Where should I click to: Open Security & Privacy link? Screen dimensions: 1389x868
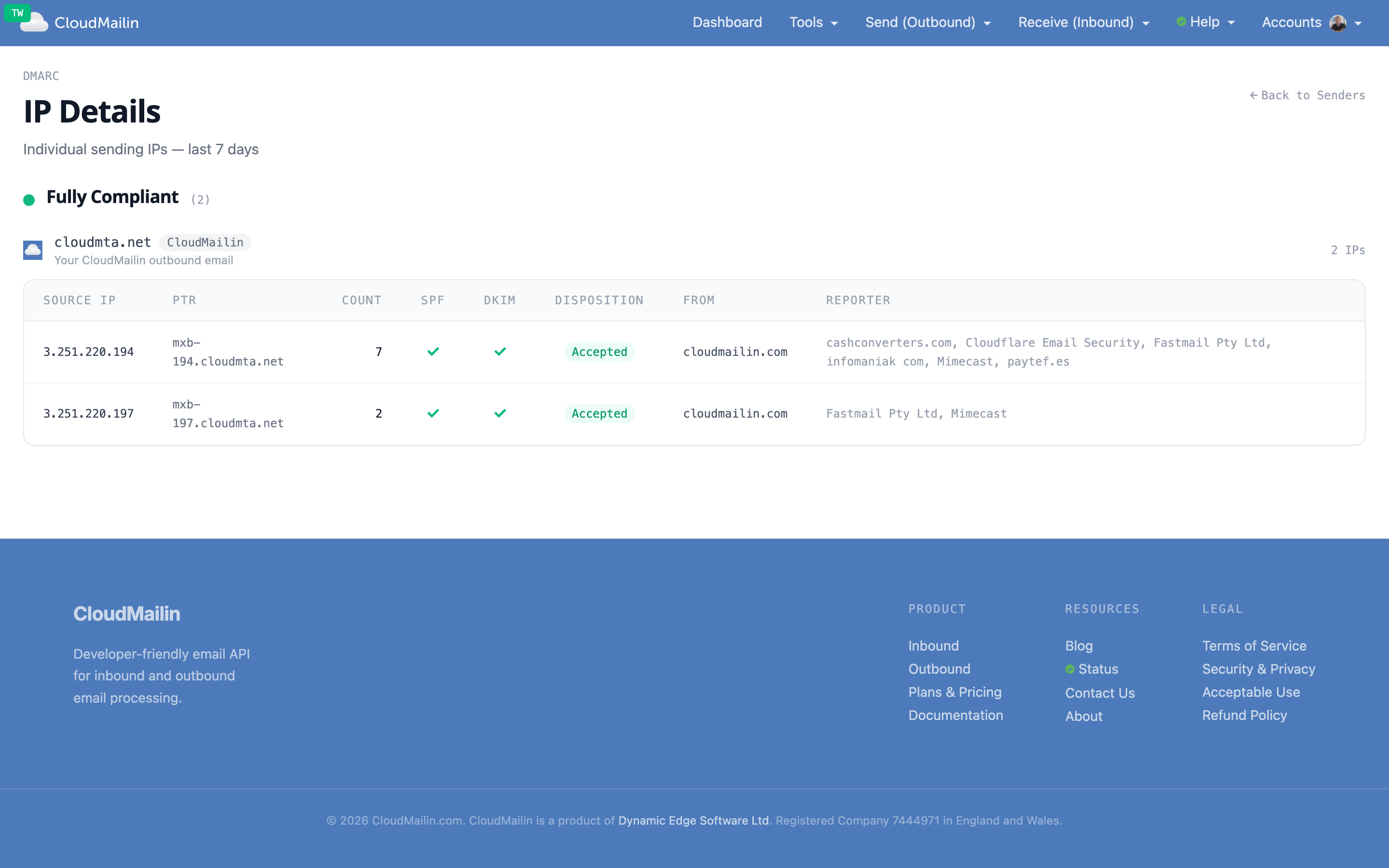[1259, 669]
